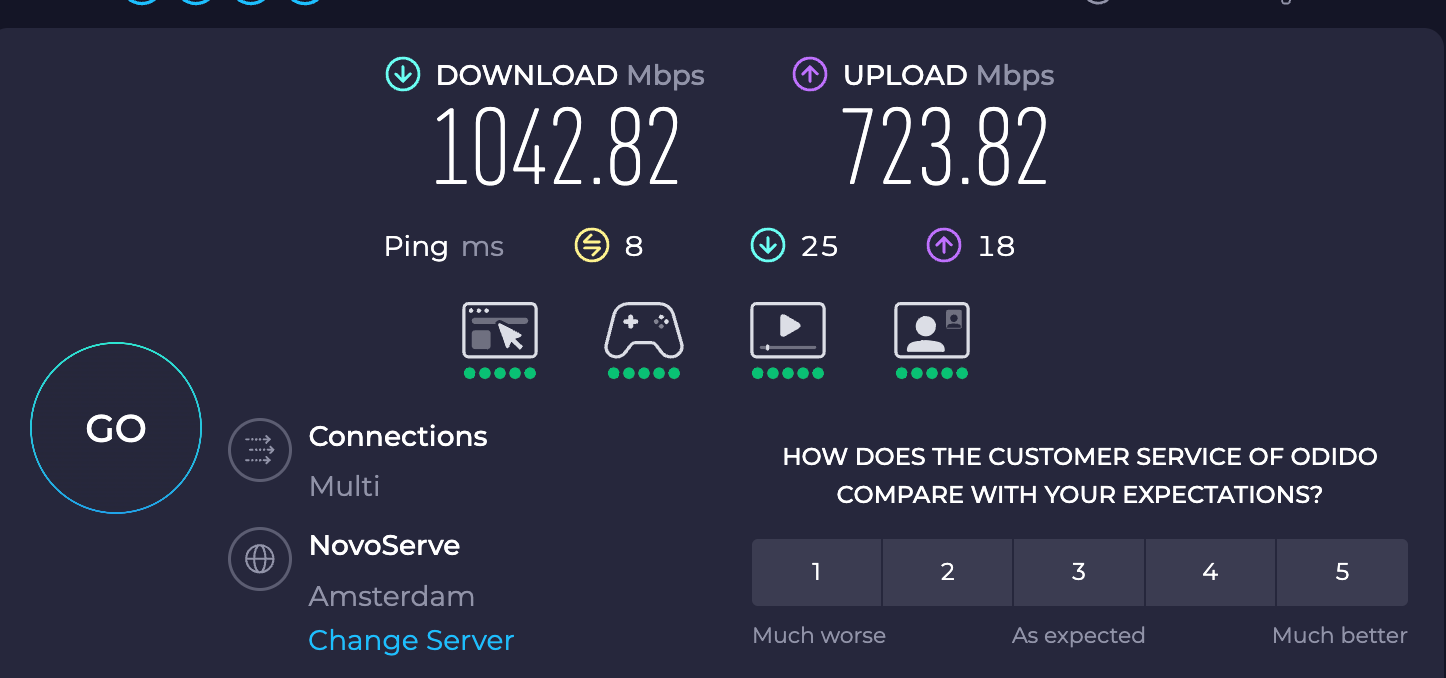This screenshot has height=678, width=1446.
Task: Rate Odido customer service 1
Action: [x=816, y=572]
